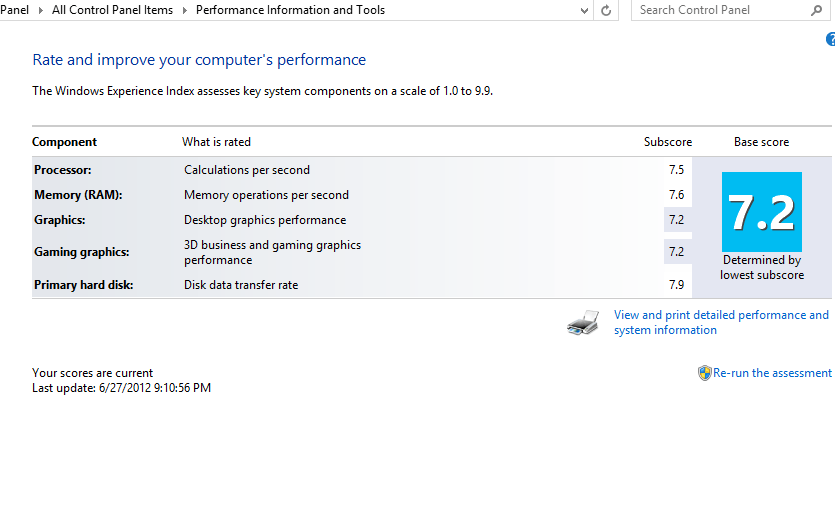Expand the arrow after Panel breadcrumb
Viewport: 835px width, 505px height.
pyautogui.click(x=40, y=10)
